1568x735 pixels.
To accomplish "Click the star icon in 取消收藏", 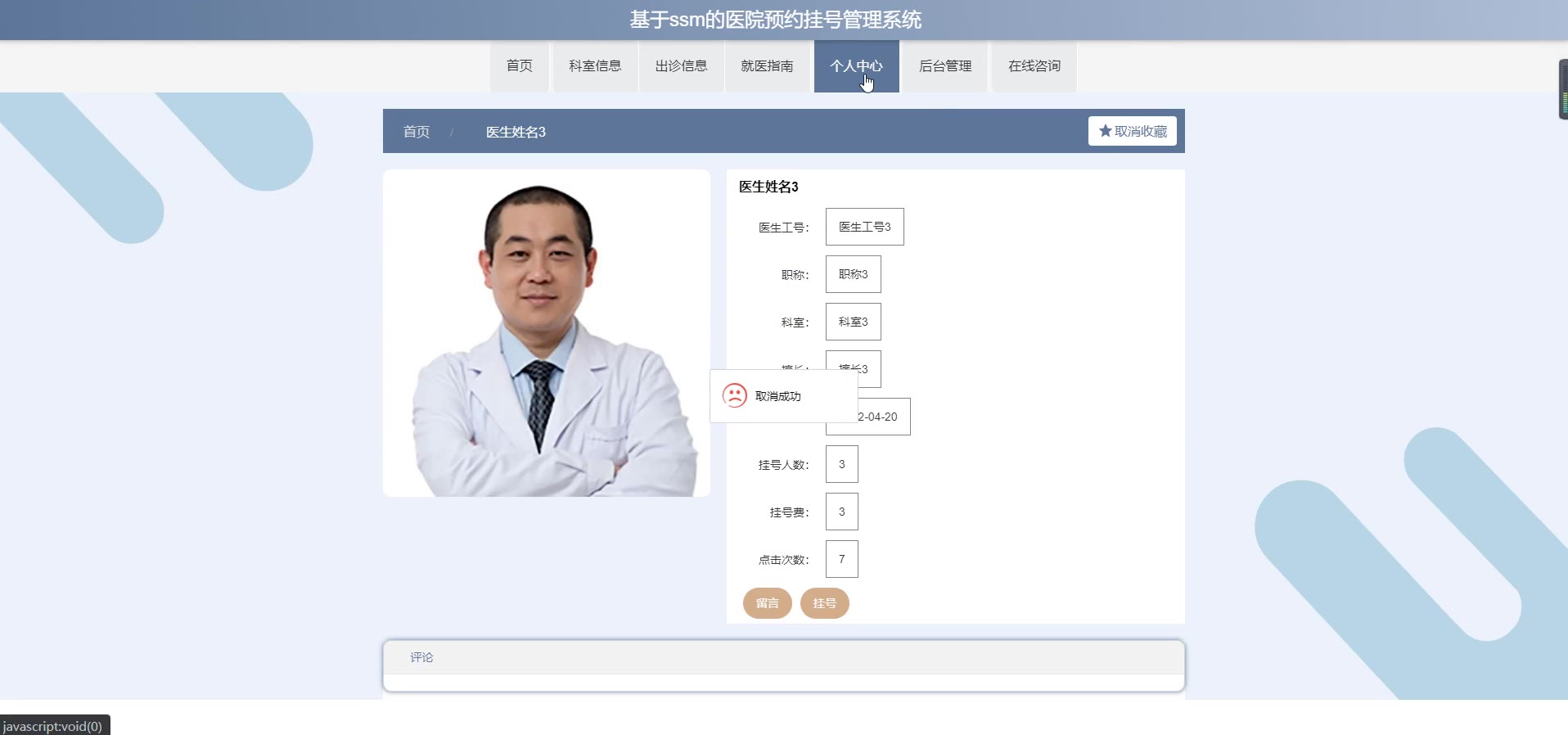I will tap(1106, 131).
